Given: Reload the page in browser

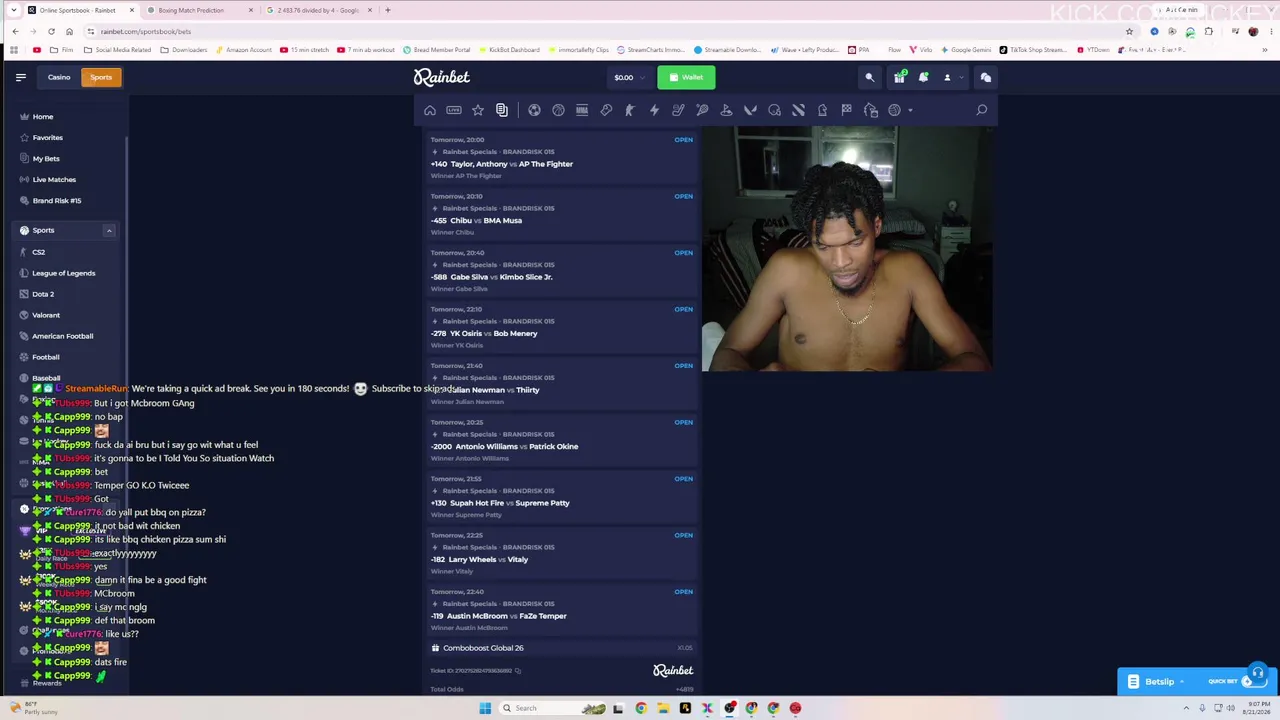Looking at the screenshot, I should (51, 31).
